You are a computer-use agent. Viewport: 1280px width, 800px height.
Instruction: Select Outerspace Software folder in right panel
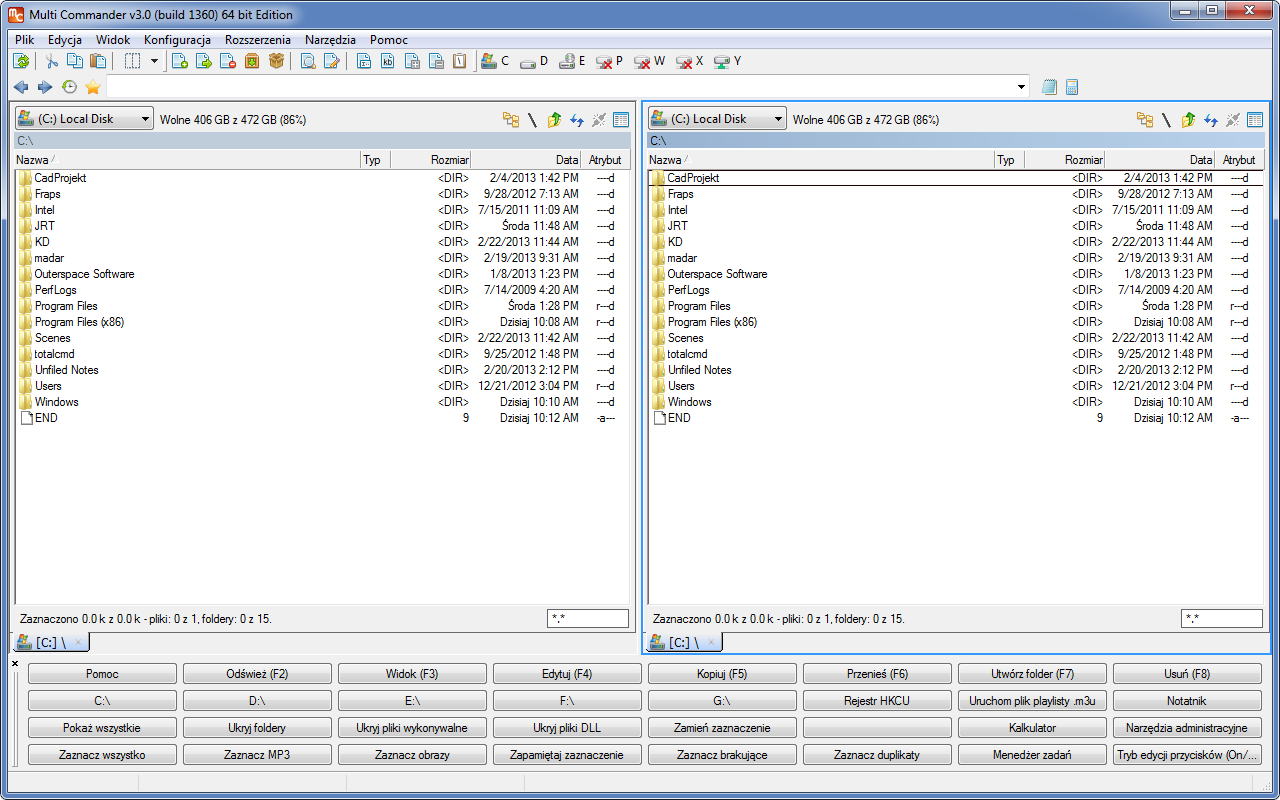[x=956, y=274]
